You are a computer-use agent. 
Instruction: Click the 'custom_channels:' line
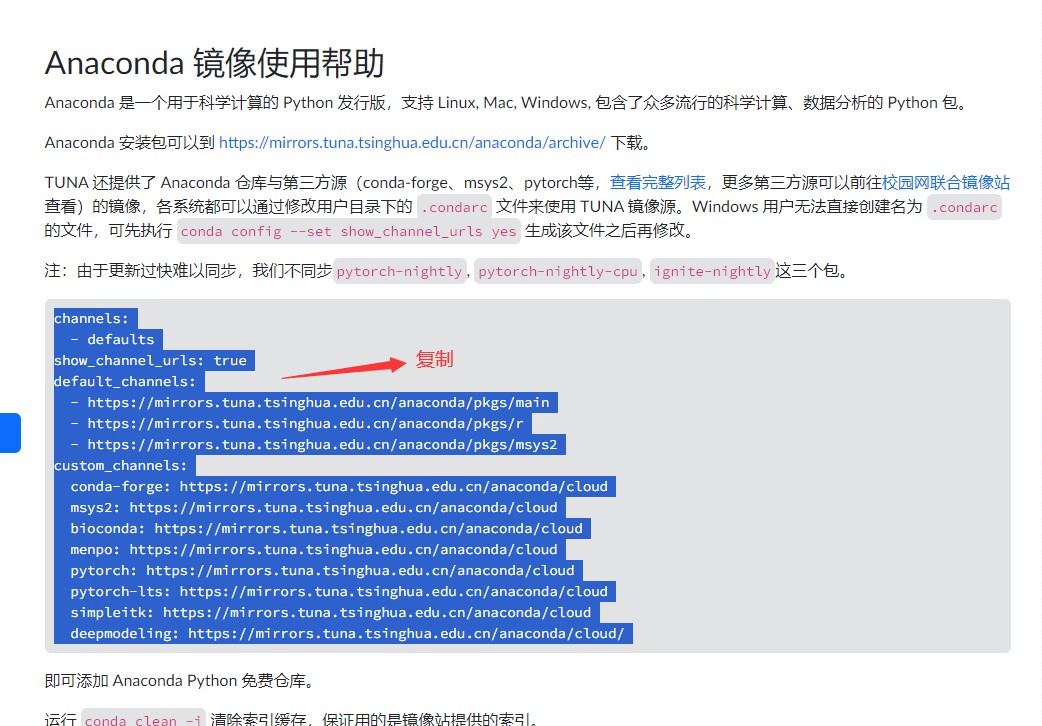click(x=121, y=465)
